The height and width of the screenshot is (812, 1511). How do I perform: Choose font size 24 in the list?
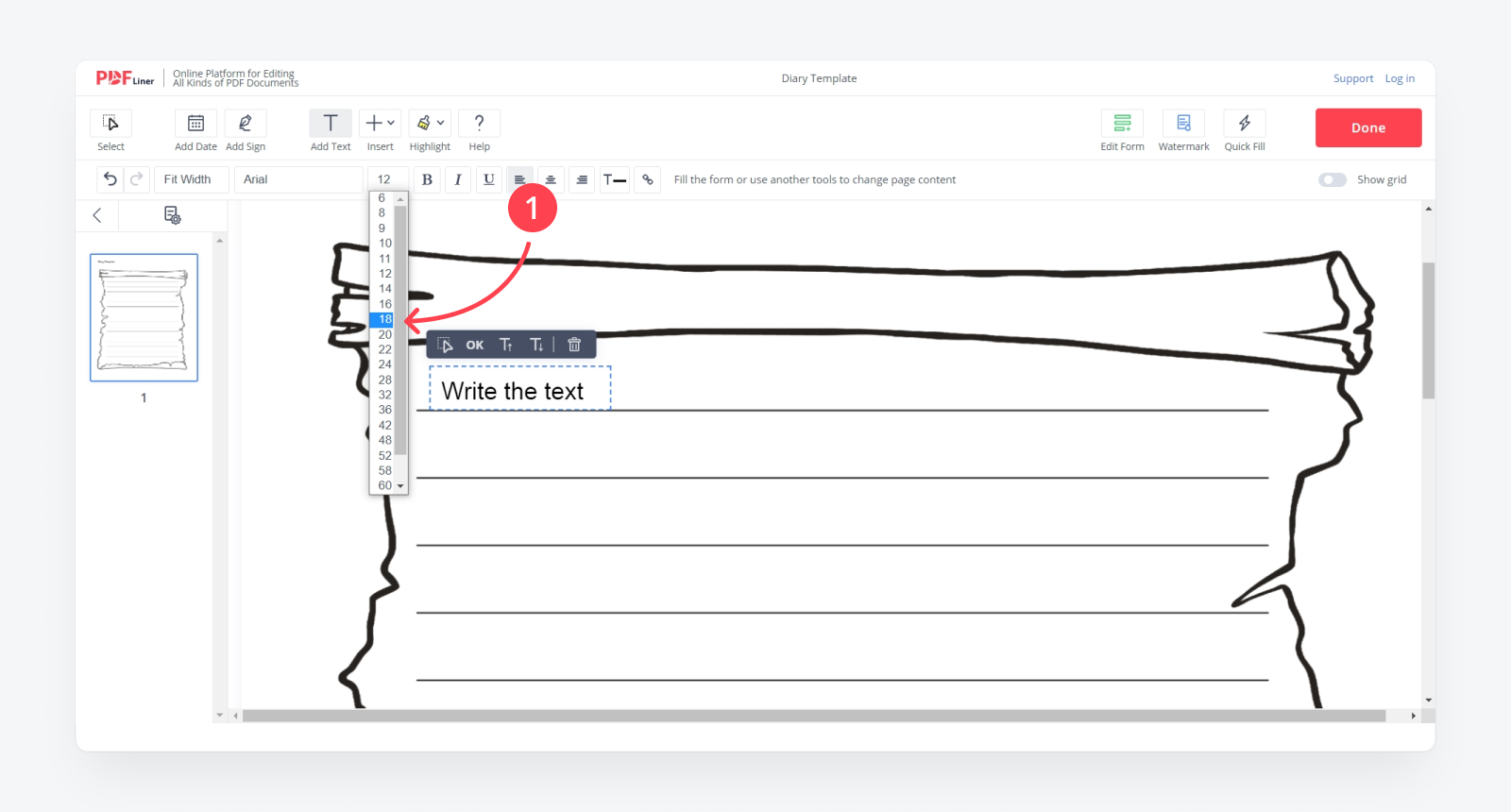coord(384,364)
